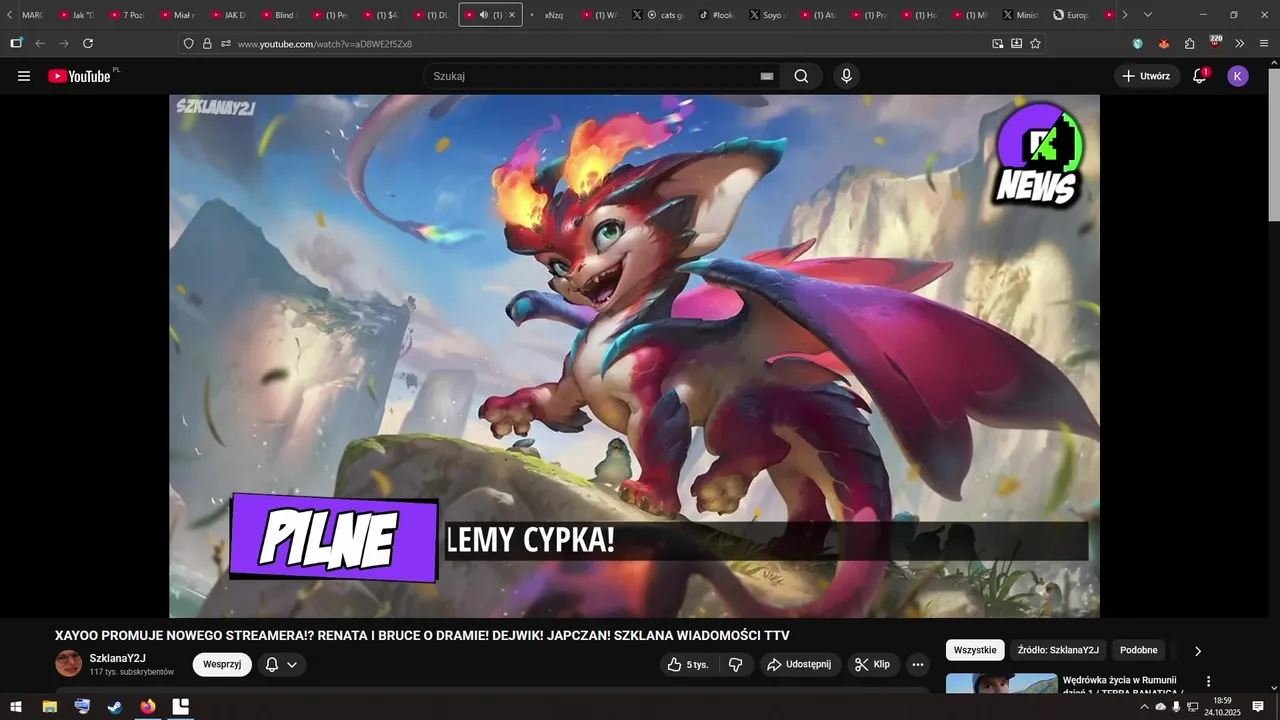Switch to the Europ tab
1280x720 pixels.
[x=1071, y=15]
